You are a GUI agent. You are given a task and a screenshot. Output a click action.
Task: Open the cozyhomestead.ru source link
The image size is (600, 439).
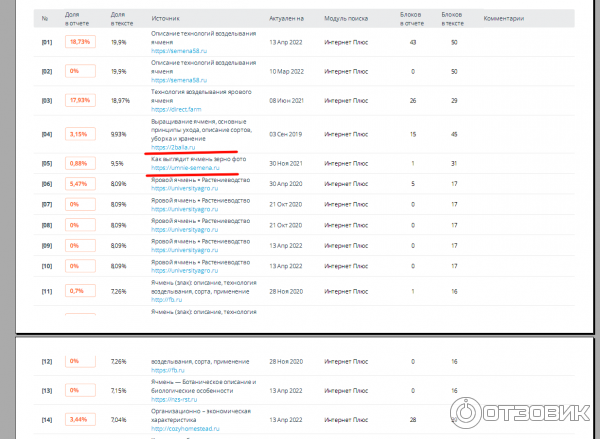185,429
